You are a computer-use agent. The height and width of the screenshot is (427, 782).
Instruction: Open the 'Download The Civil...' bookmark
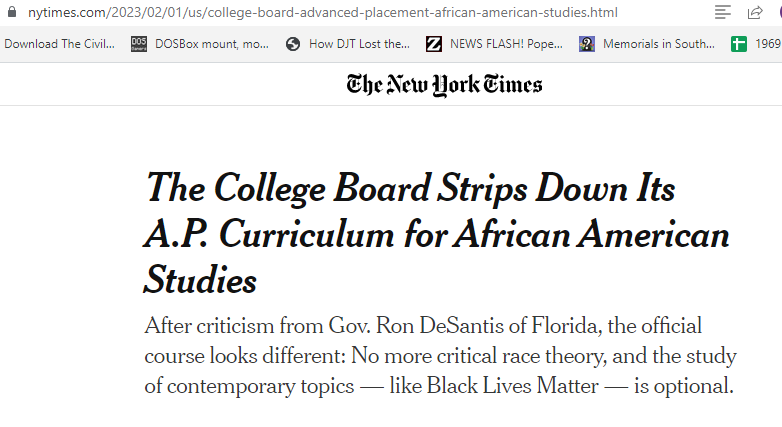(x=59, y=44)
